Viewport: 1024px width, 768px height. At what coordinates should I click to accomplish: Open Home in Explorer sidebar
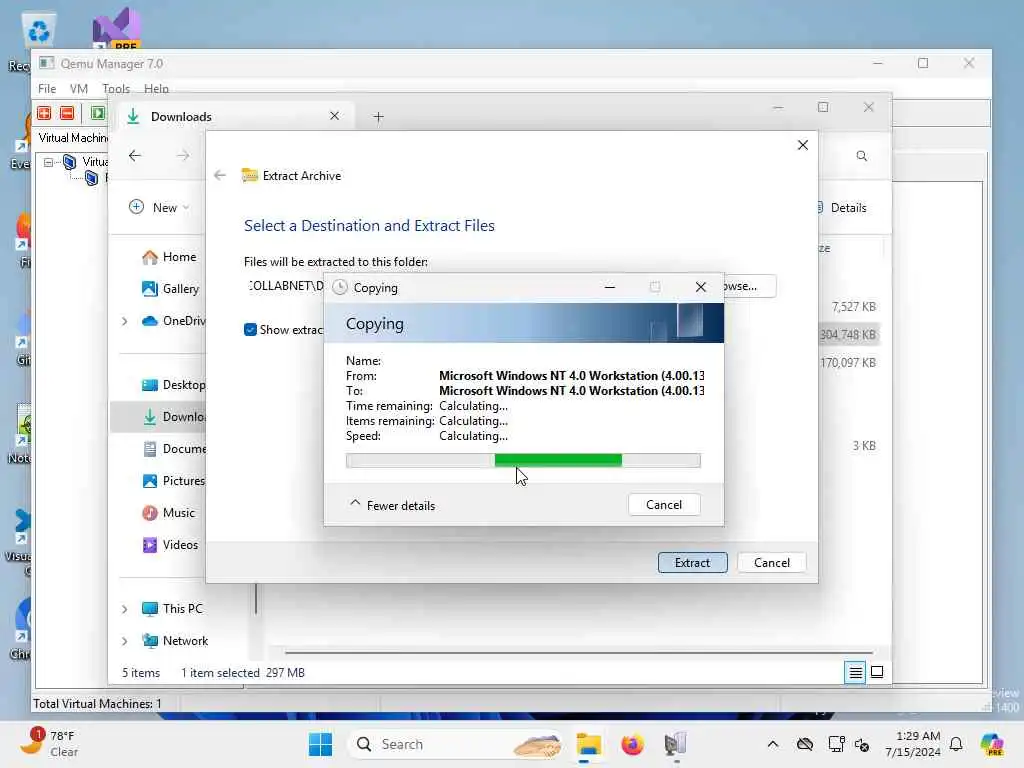pyautogui.click(x=168, y=257)
